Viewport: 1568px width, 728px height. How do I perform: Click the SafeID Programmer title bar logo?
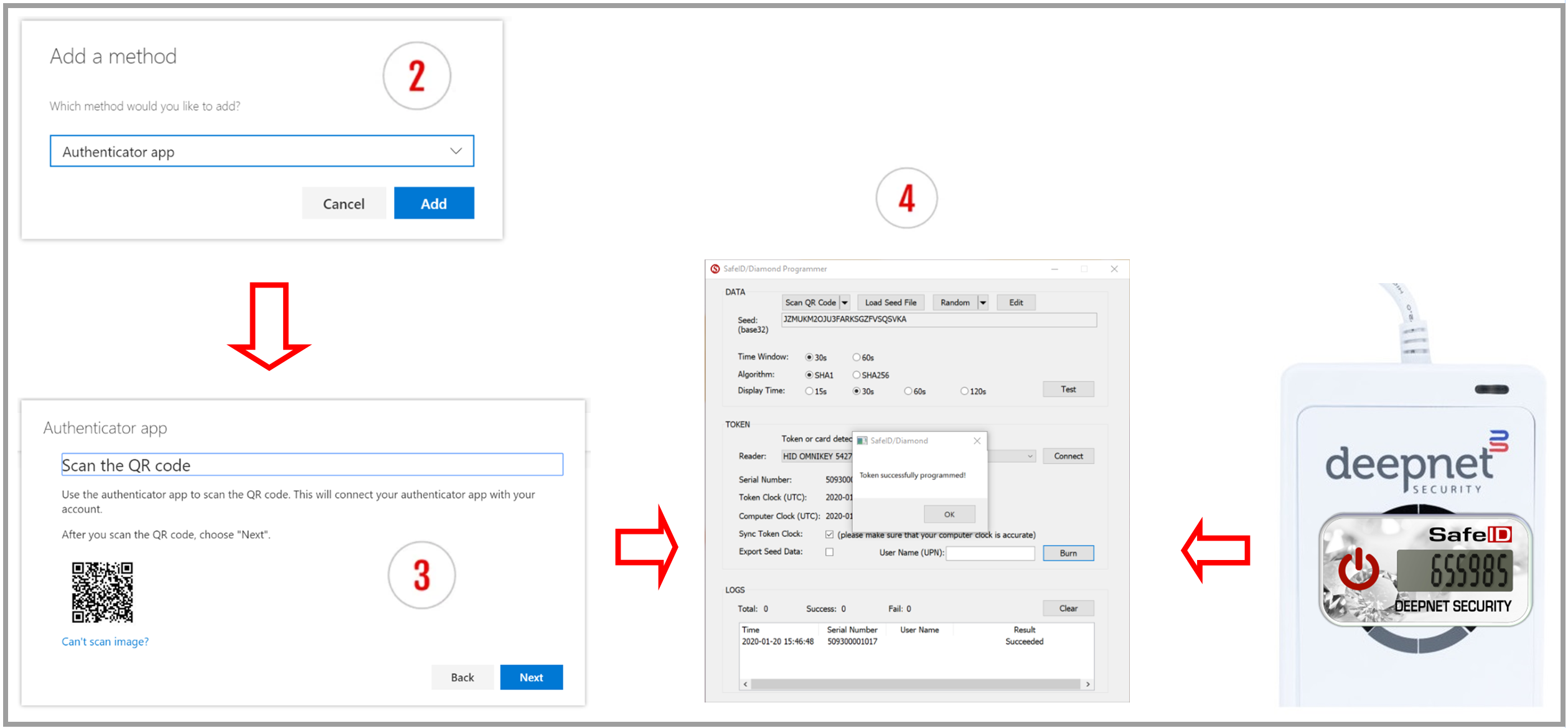click(x=715, y=269)
